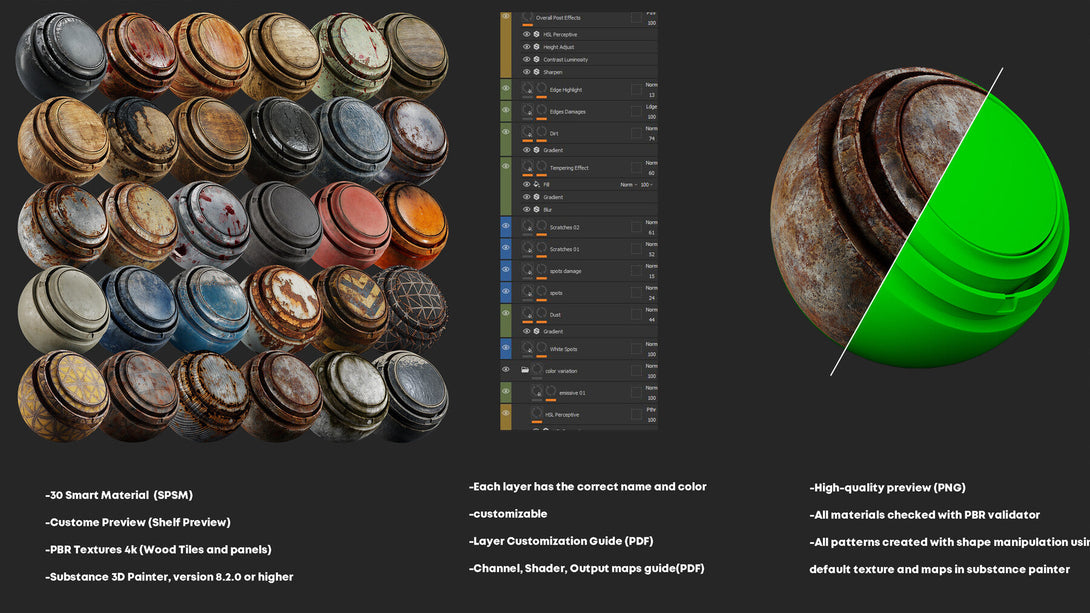
Task: Open the bottom HSL Perceptive layer's Pthr blending mode
Action: [651, 410]
